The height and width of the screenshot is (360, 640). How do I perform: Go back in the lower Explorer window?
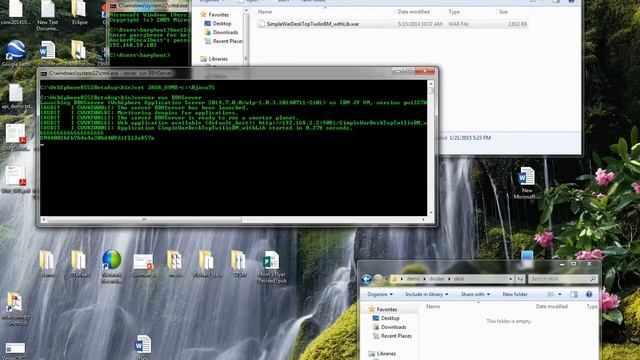pyautogui.click(x=366, y=279)
